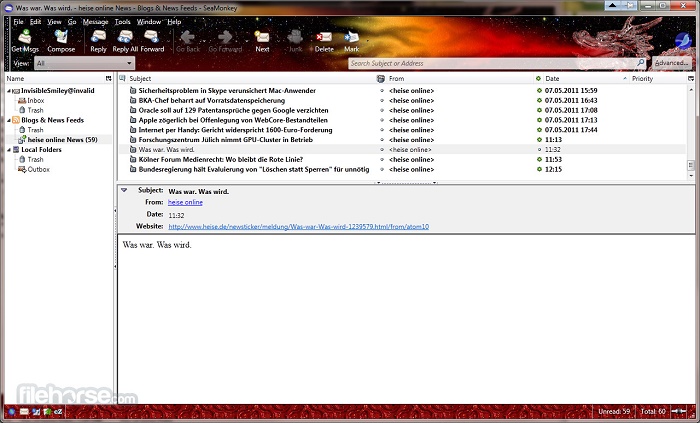The width and height of the screenshot is (700, 423).
Task: Go to the Next unread message
Action: click(262, 41)
